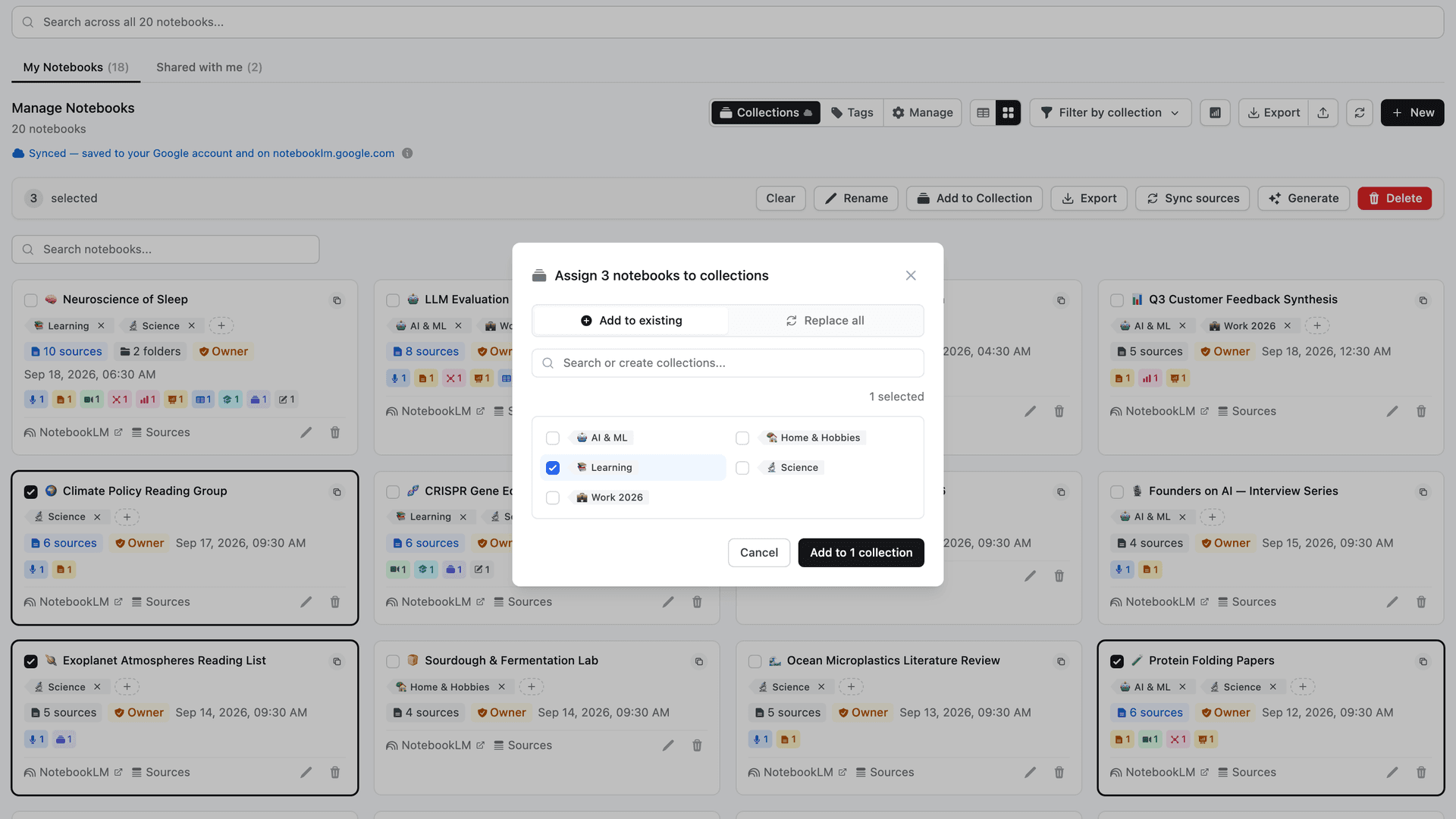
Task: Close the Assign notebooks dialog
Action: (x=911, y=275)
